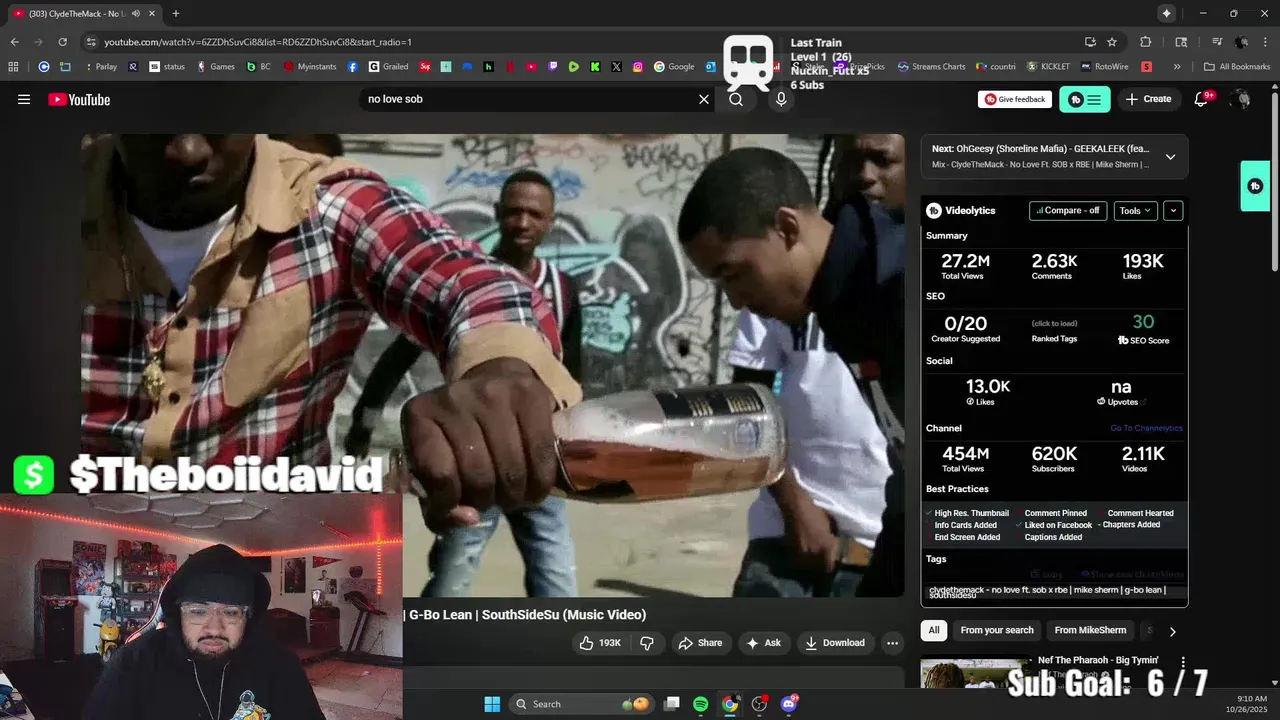
Task: Open the Gemini sparkle icon in Chrome
Action: pyautogui.click(x=1166, y=13)
